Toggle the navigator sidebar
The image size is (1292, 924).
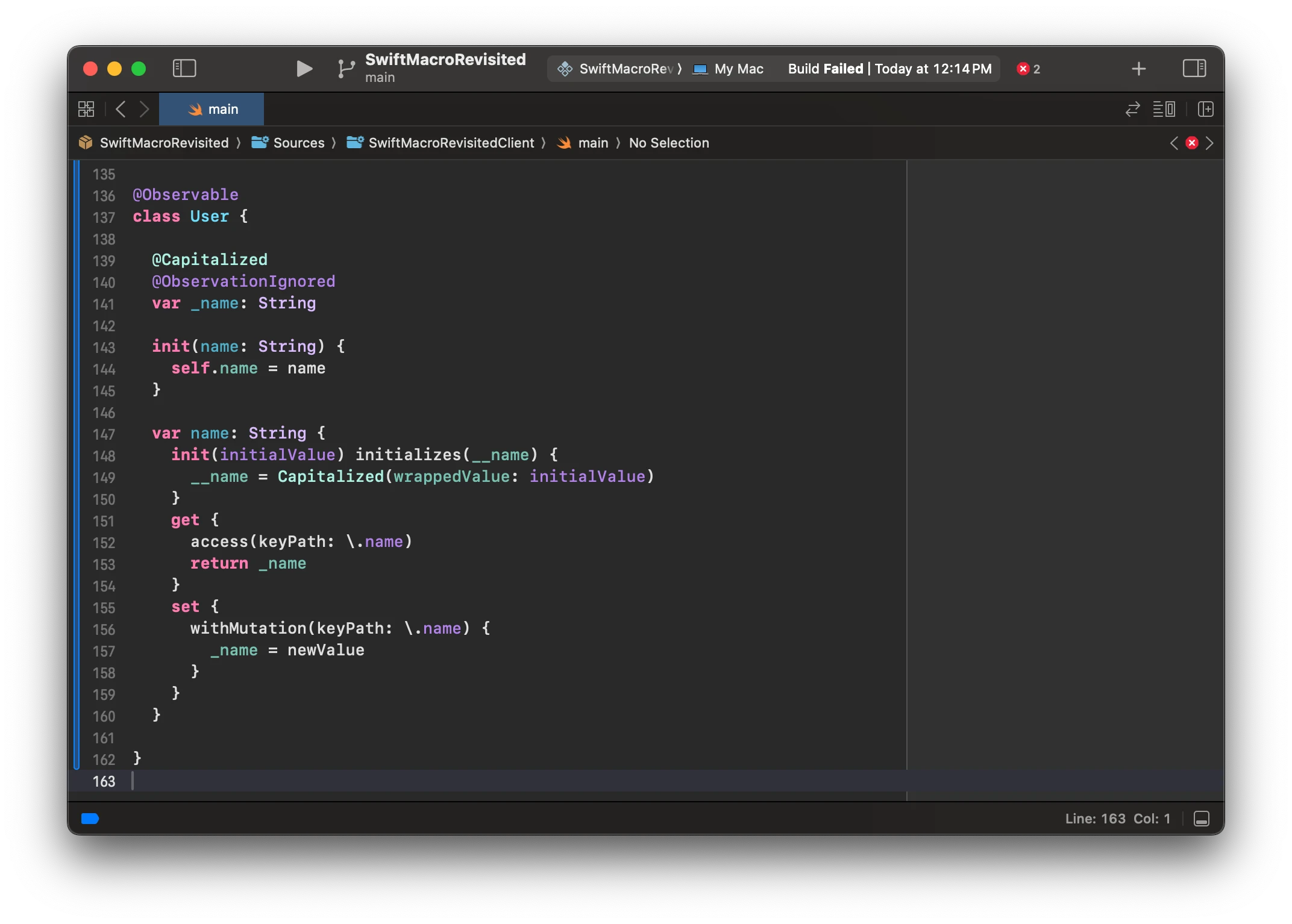click(184, 69)
